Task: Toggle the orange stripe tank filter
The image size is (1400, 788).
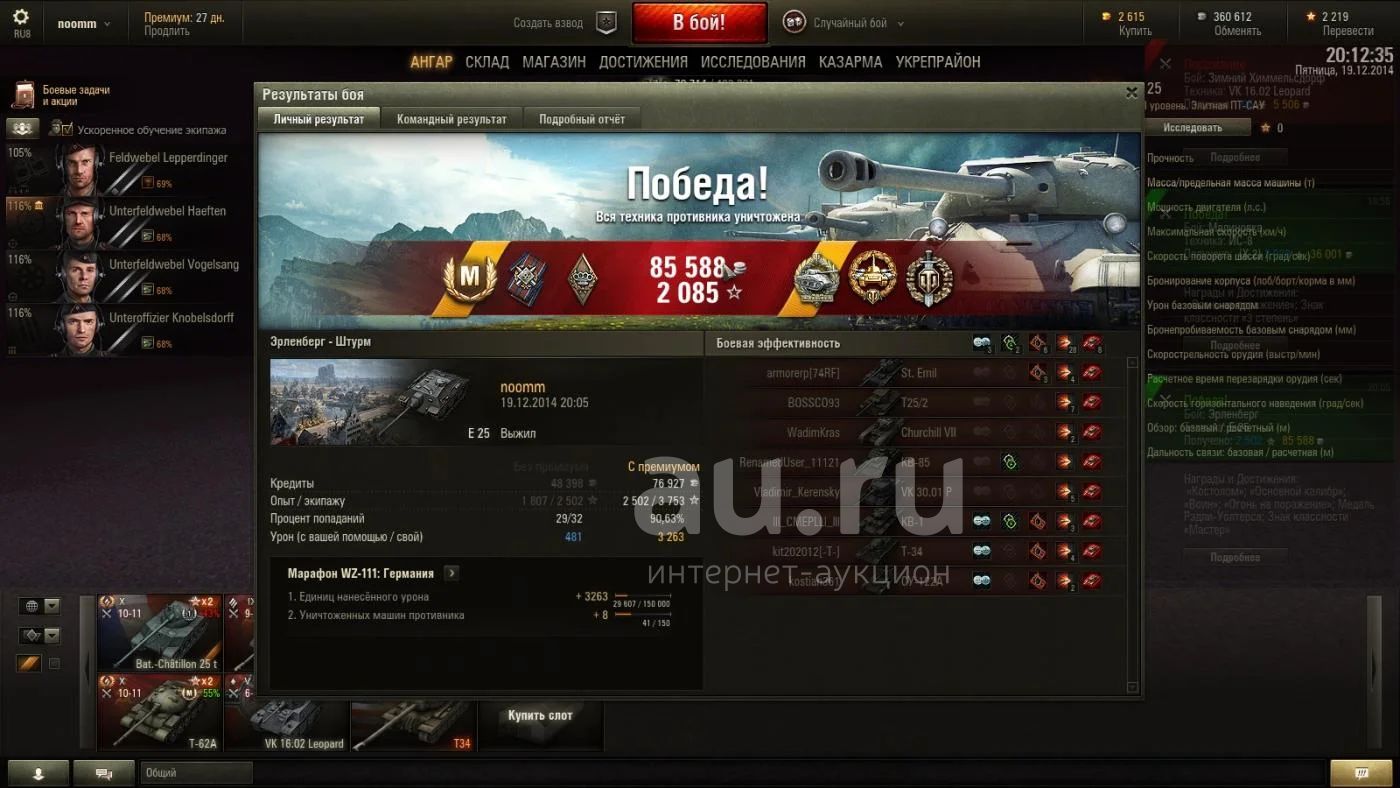Action: pyautogui.click(x=29, y=663)
